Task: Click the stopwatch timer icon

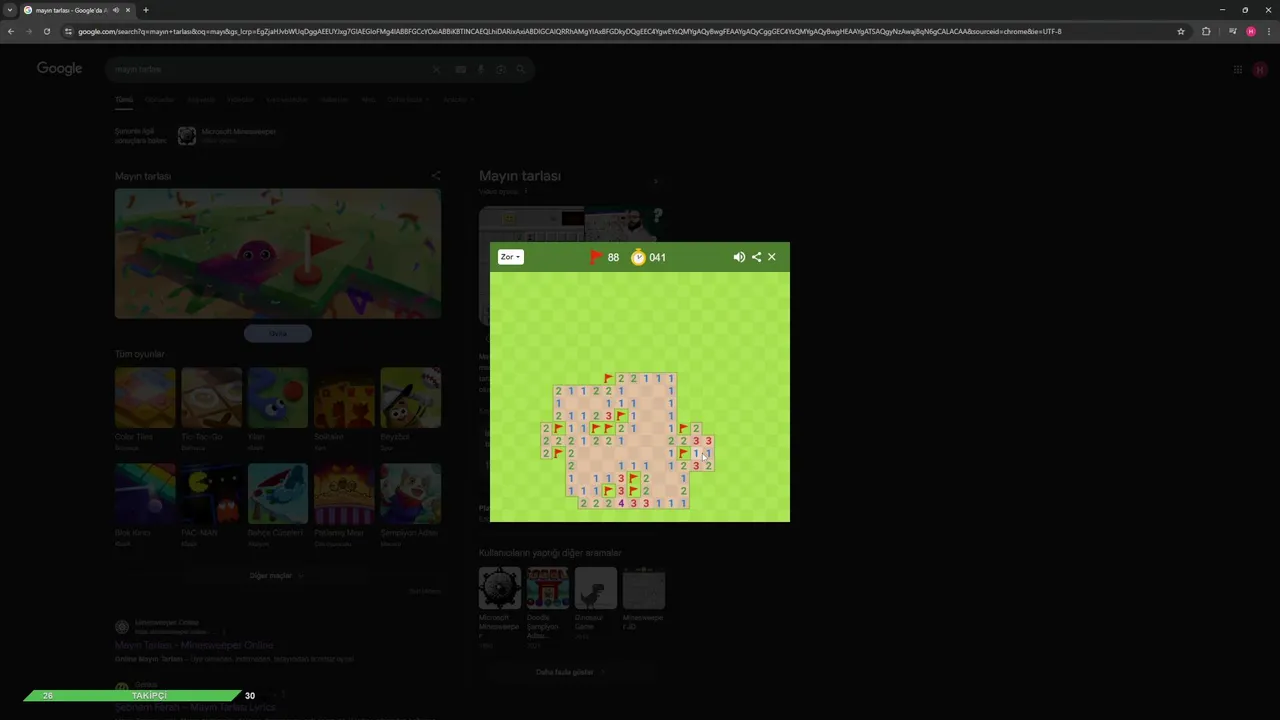Action: tap(638, 257)
